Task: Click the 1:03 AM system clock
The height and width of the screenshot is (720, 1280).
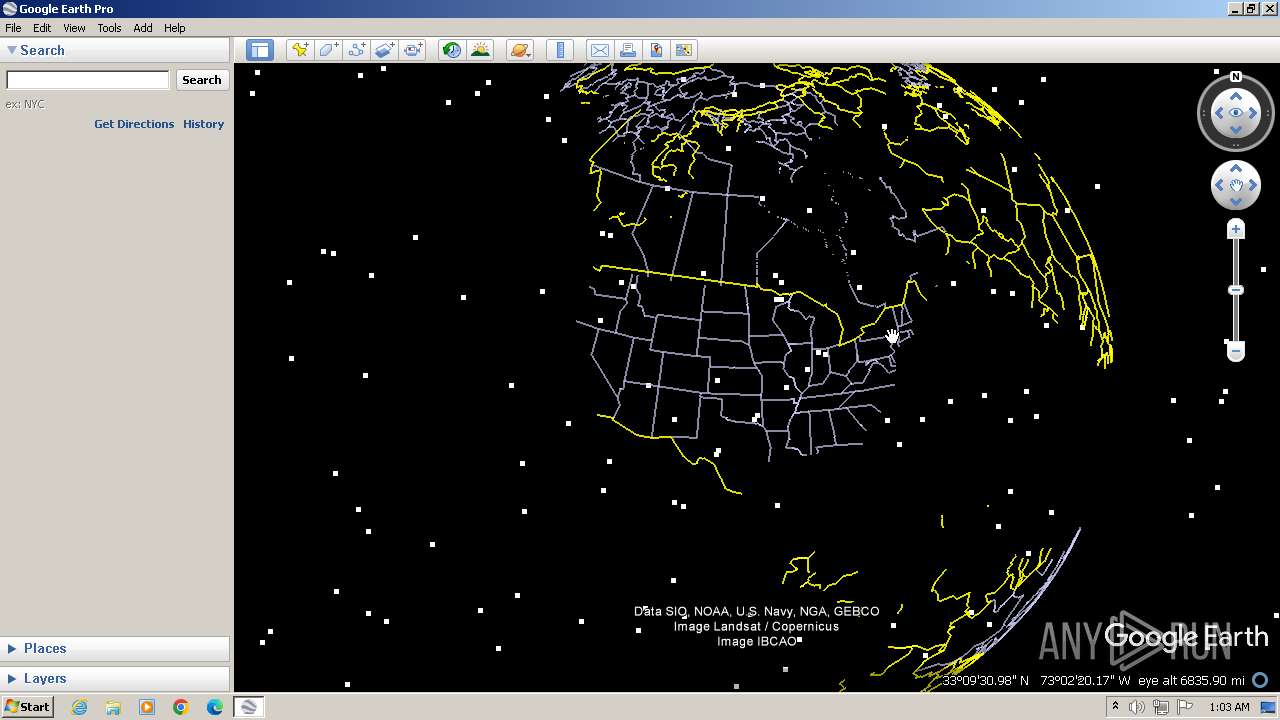Action: pos(1229,707)
